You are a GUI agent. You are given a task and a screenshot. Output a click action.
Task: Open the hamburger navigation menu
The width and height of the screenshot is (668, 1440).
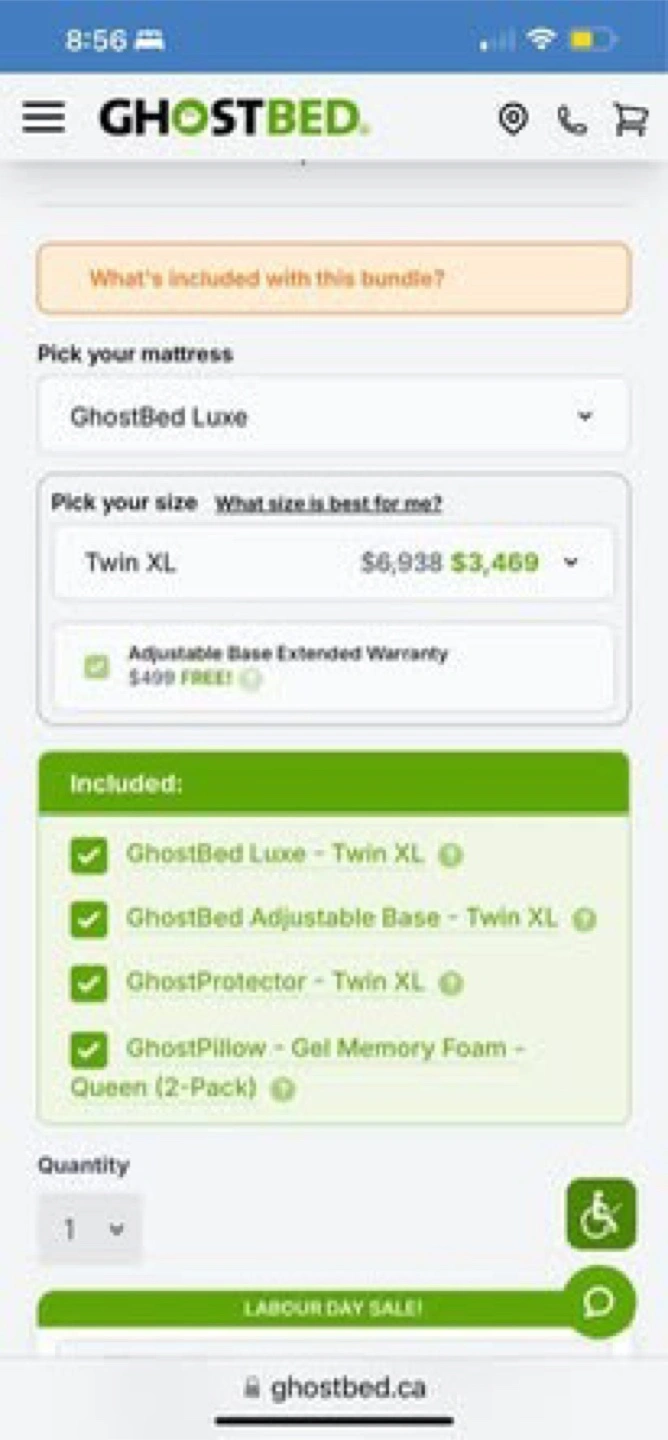pyautogui.click(x=43, y=118)
